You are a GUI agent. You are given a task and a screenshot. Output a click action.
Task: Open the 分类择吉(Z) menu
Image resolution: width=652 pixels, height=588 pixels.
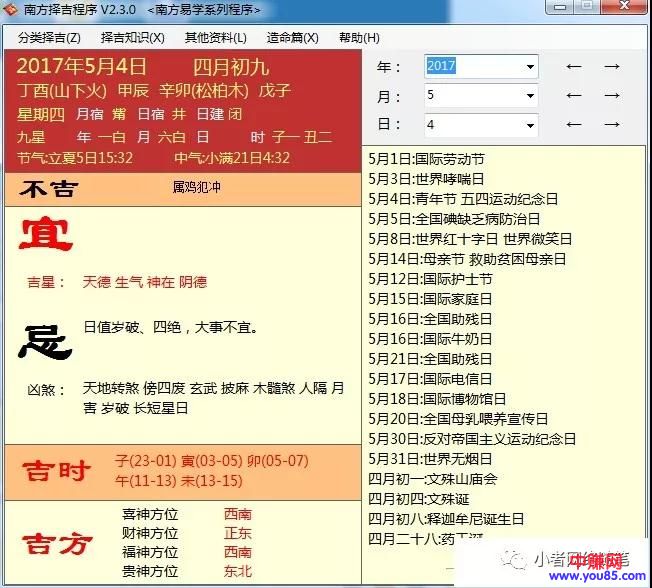49,38
